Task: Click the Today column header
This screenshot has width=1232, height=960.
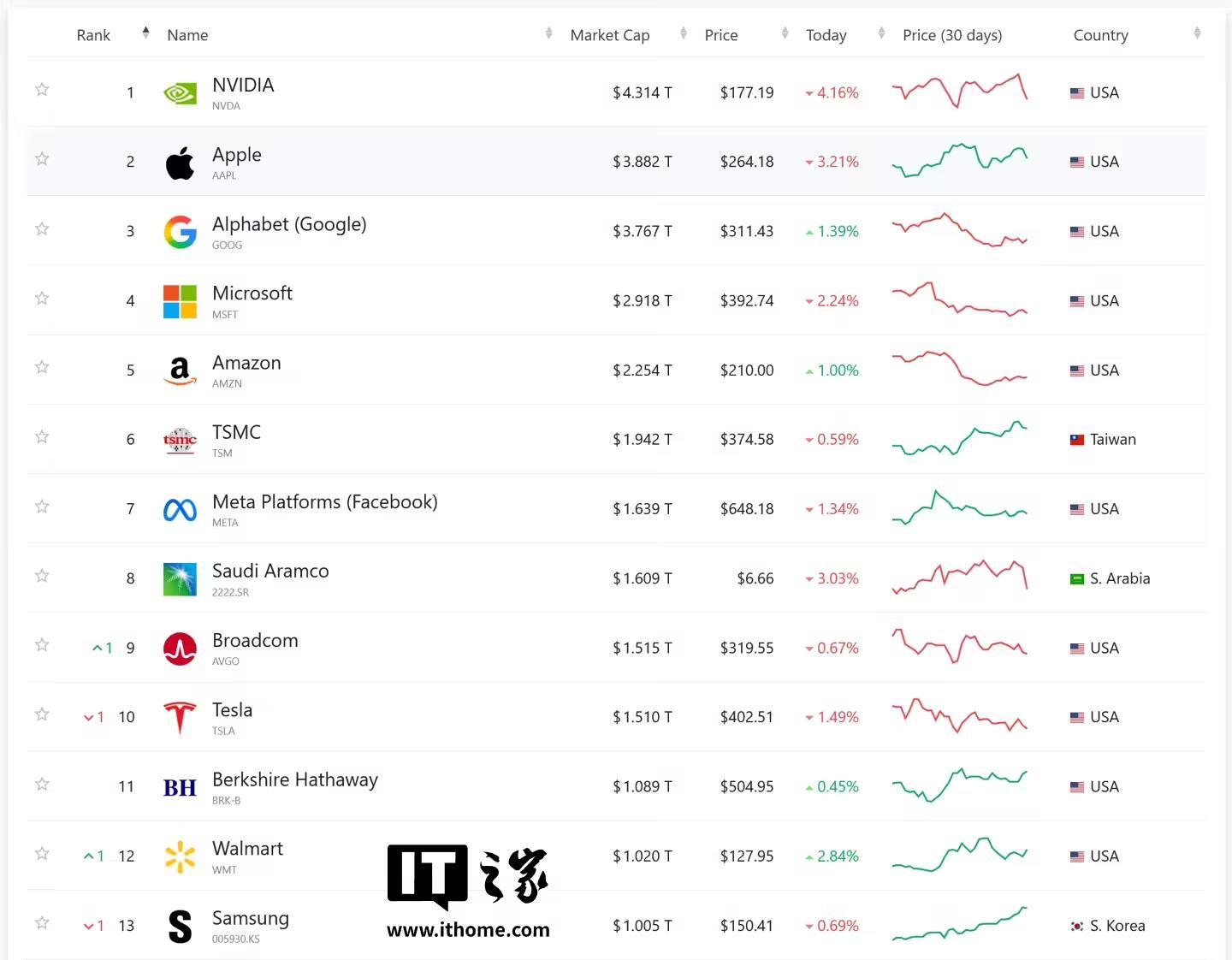Action: coord(826,35)
